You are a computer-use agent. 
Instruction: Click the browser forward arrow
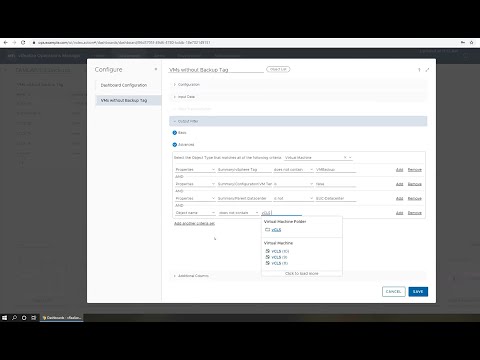14,42
